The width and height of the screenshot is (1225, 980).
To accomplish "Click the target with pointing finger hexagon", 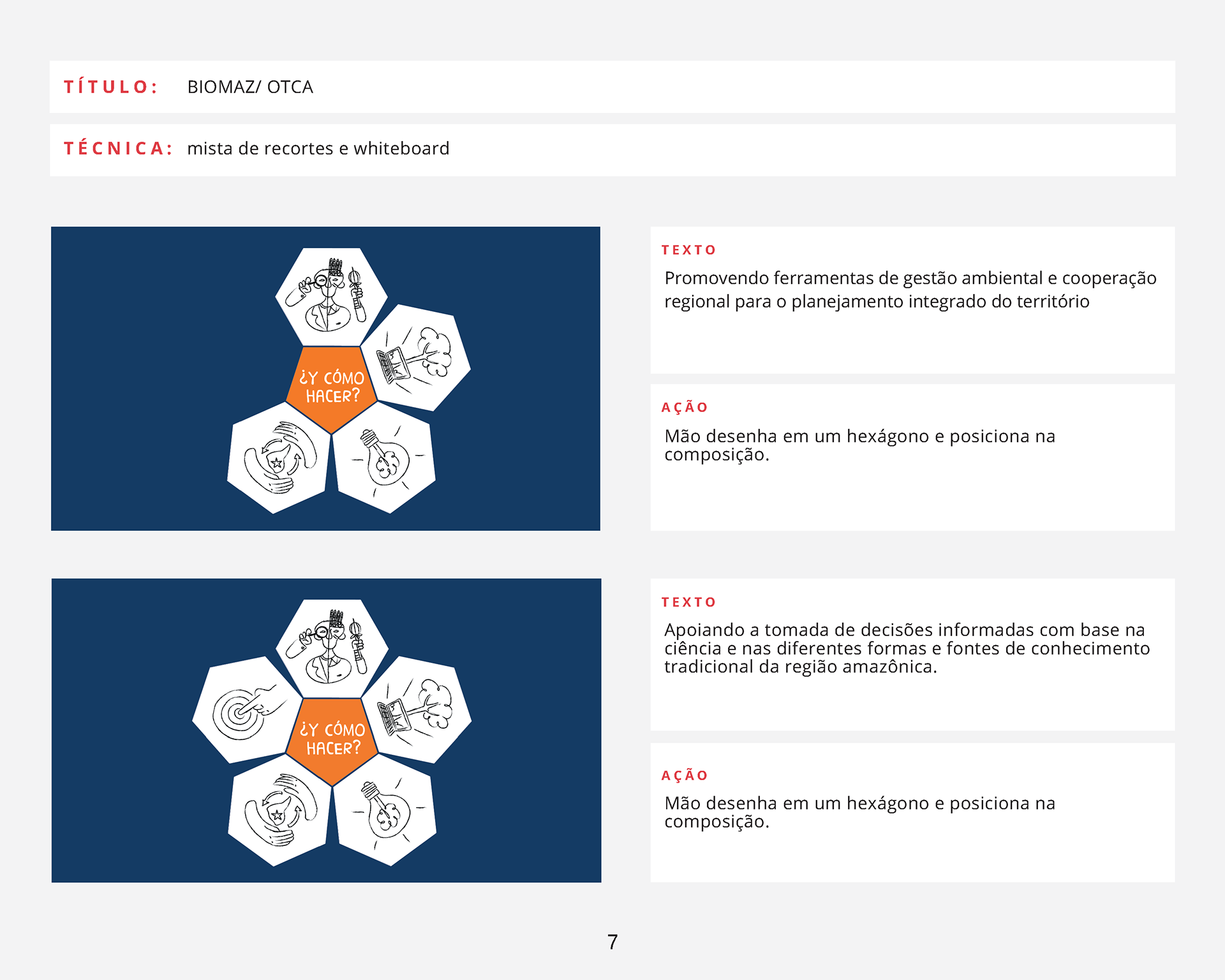I will pyautogui.click(x=246, y=709).
